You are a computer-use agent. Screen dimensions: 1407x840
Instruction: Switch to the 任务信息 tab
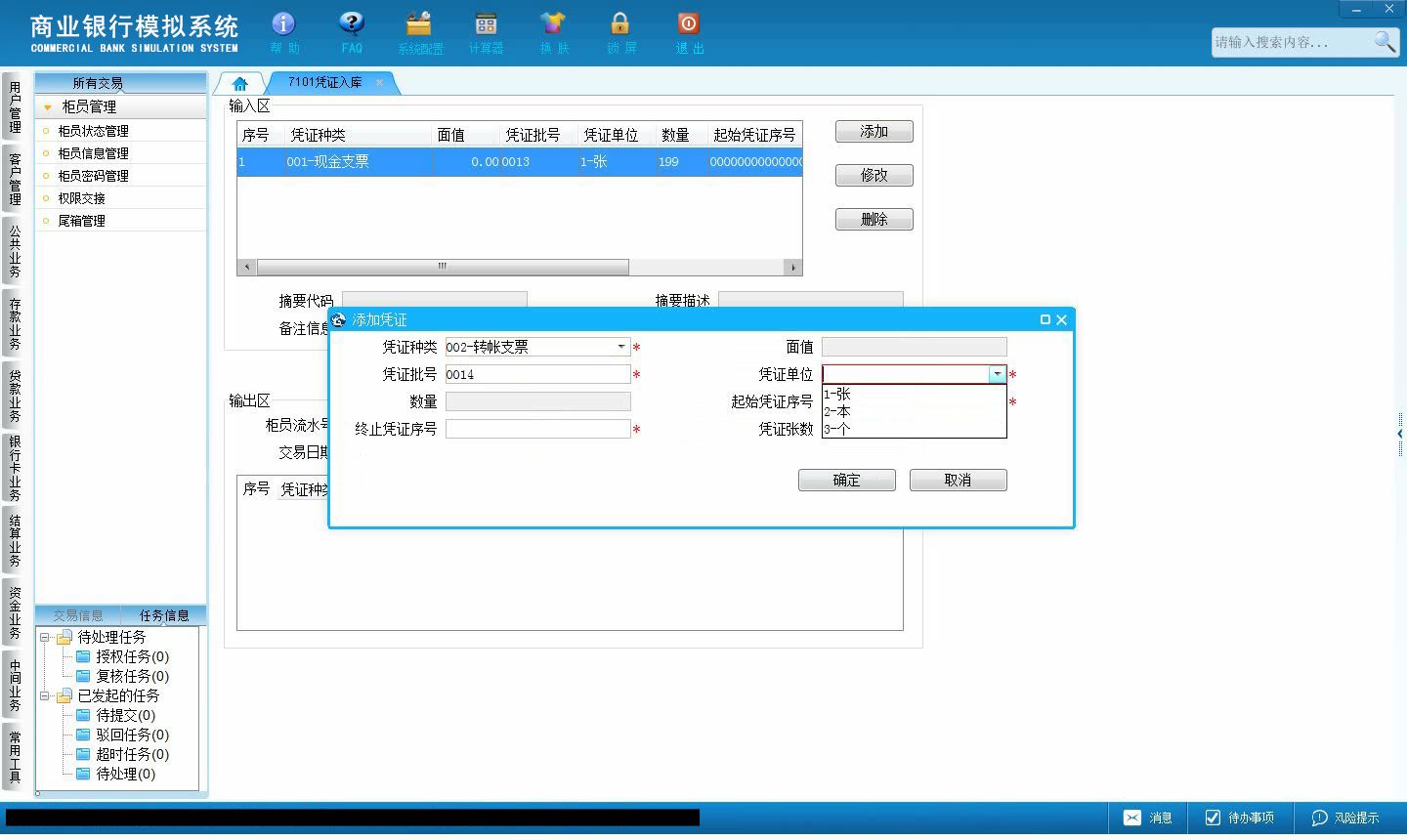pos(164,615)
